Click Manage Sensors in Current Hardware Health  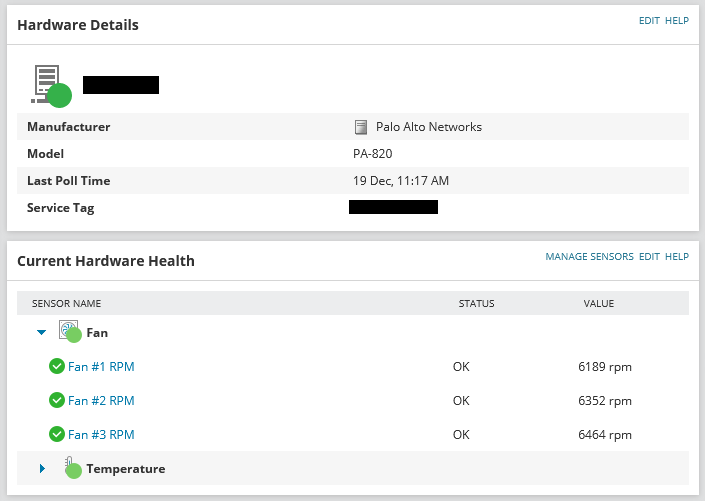click(x=589, y=257)
